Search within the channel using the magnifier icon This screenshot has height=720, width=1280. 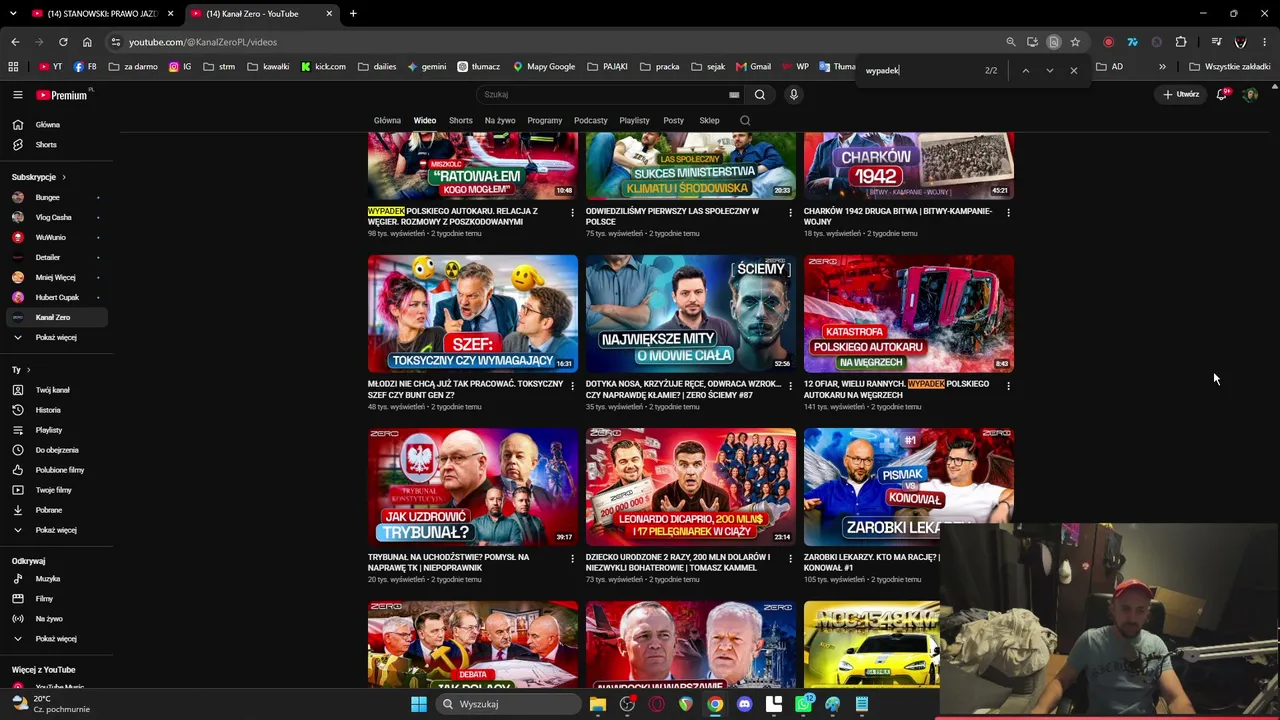tap(745, 121)
